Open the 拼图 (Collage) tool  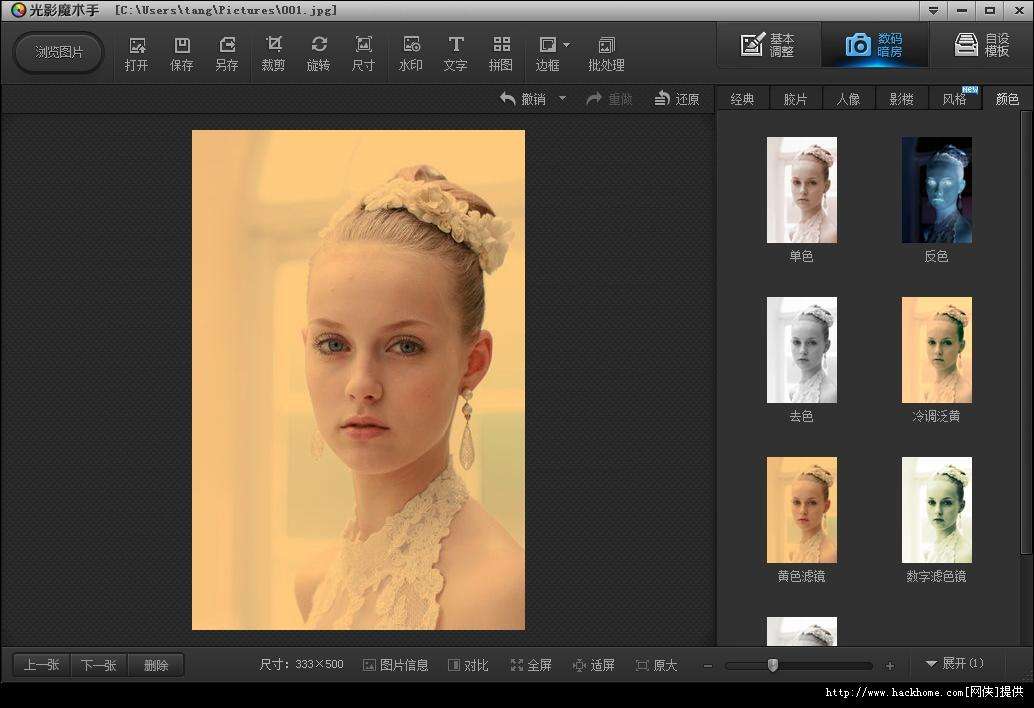click(501, 53)
